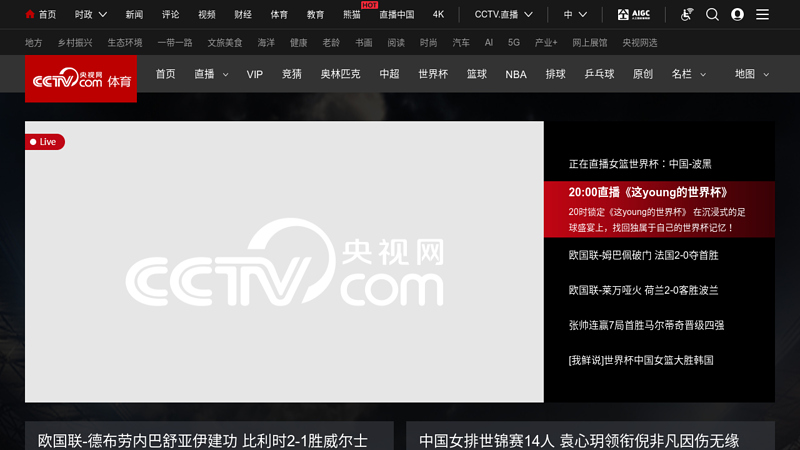Select the VIP tab

click(255, 74)
